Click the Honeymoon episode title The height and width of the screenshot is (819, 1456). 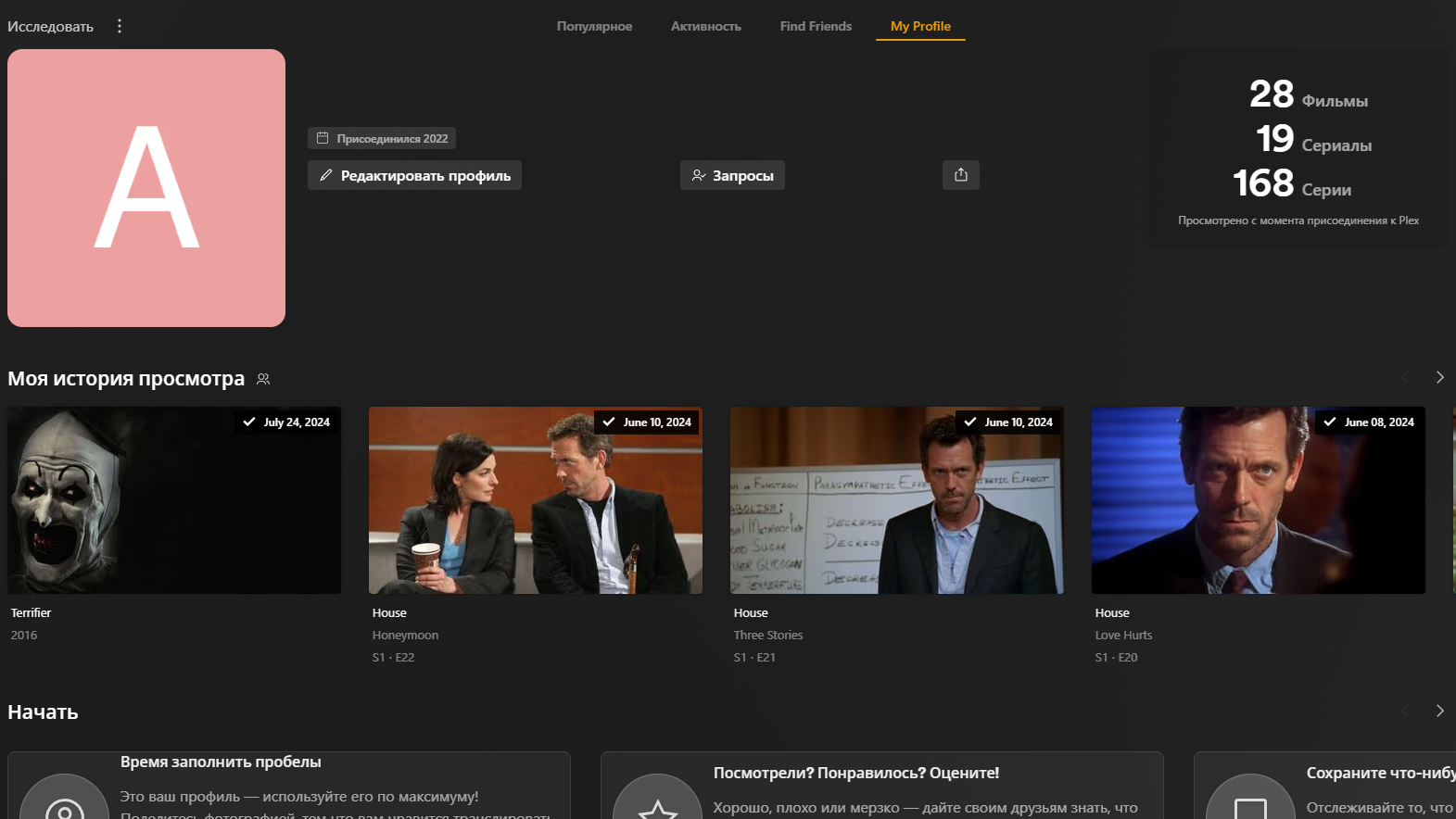point(405,635)
